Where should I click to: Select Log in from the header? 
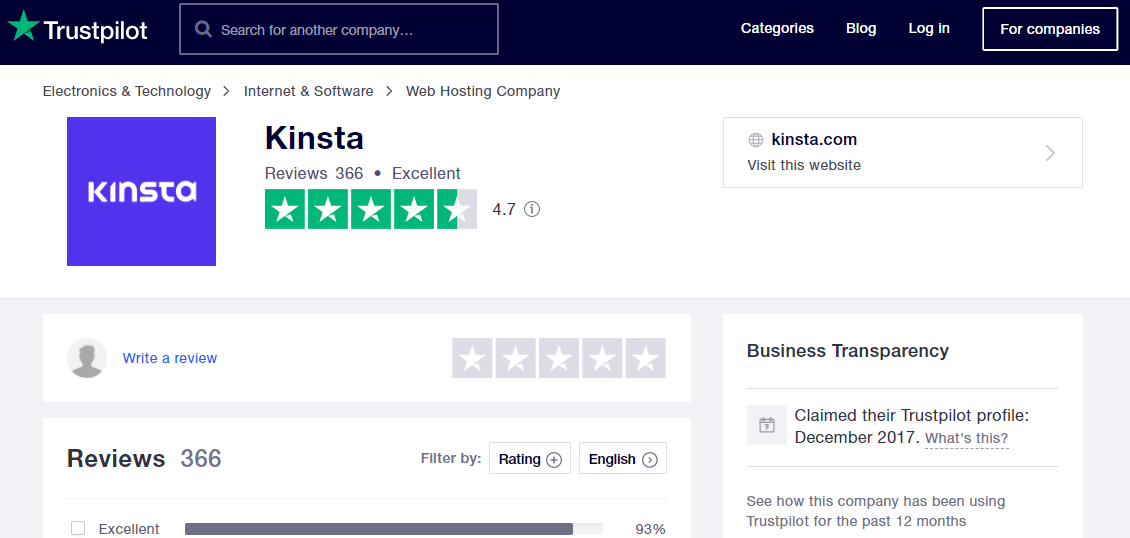(x=929, y=29)
